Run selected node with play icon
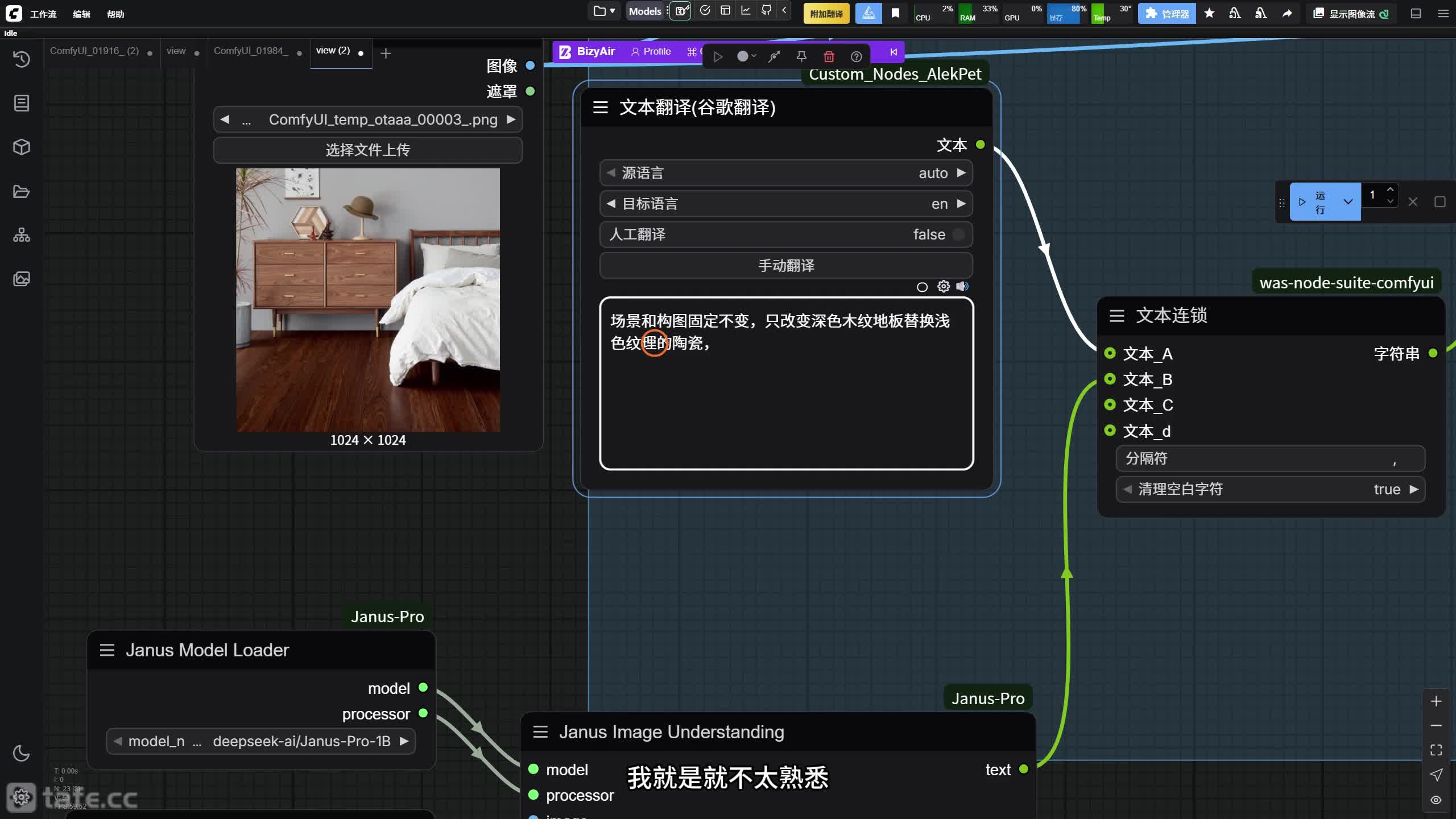The height and width of the screenshot is (819, 1456). click(718, 56)
